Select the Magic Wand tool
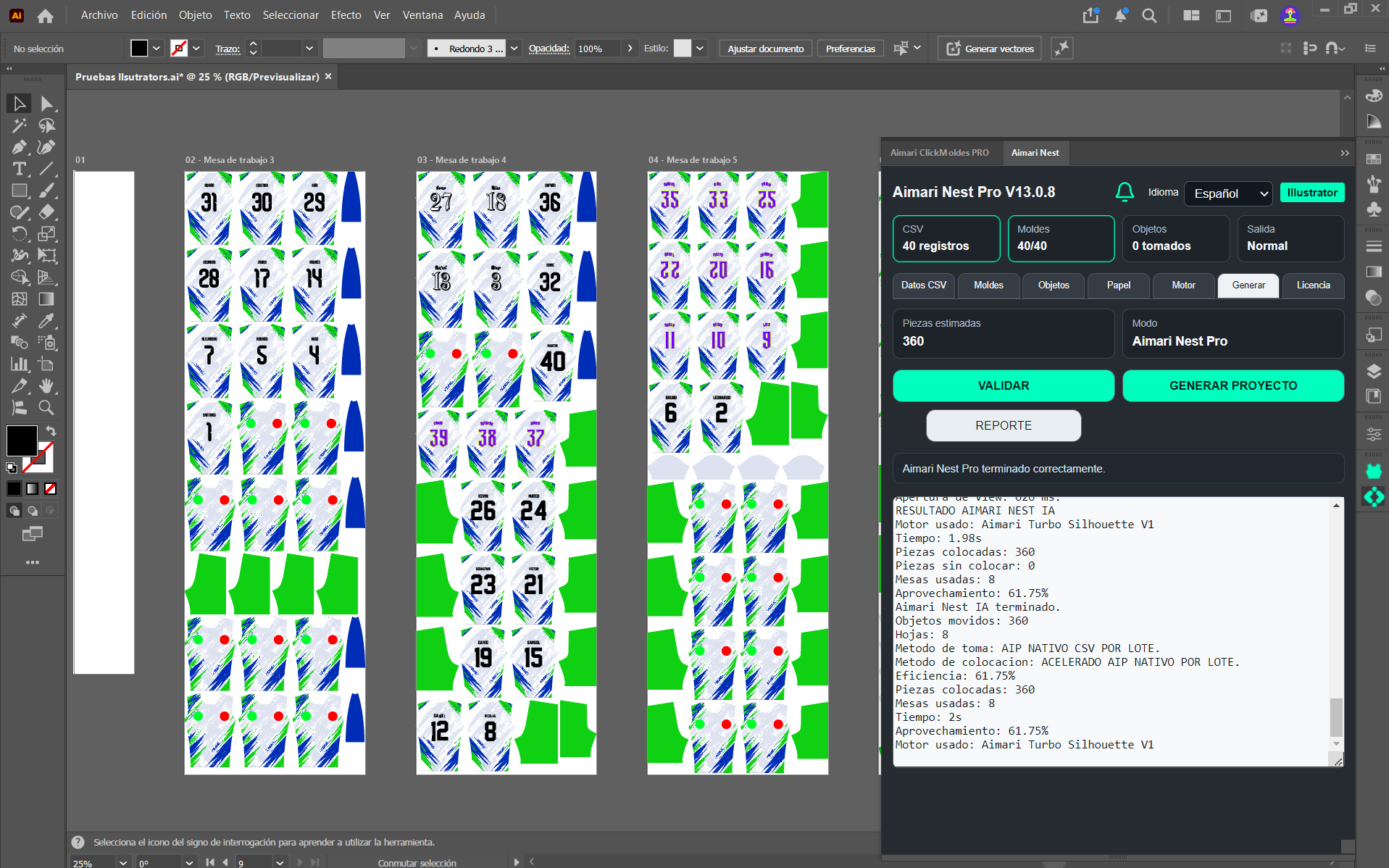Image resolution: width=1389 pixels, height=868 pixels. [20, 125]
